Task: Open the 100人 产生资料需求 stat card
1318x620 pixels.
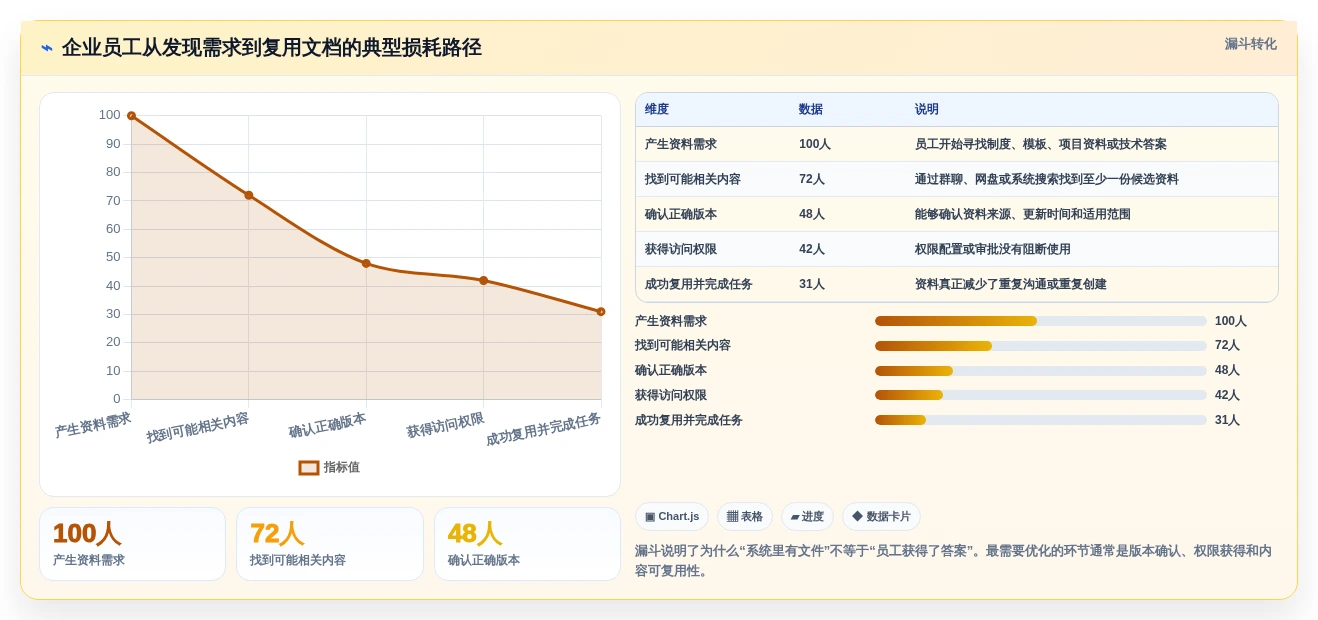Action: pos(132,544)
